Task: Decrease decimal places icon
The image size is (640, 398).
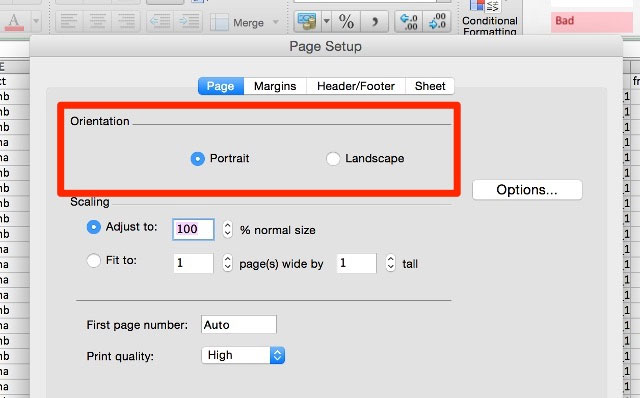Action: (437, 21)
